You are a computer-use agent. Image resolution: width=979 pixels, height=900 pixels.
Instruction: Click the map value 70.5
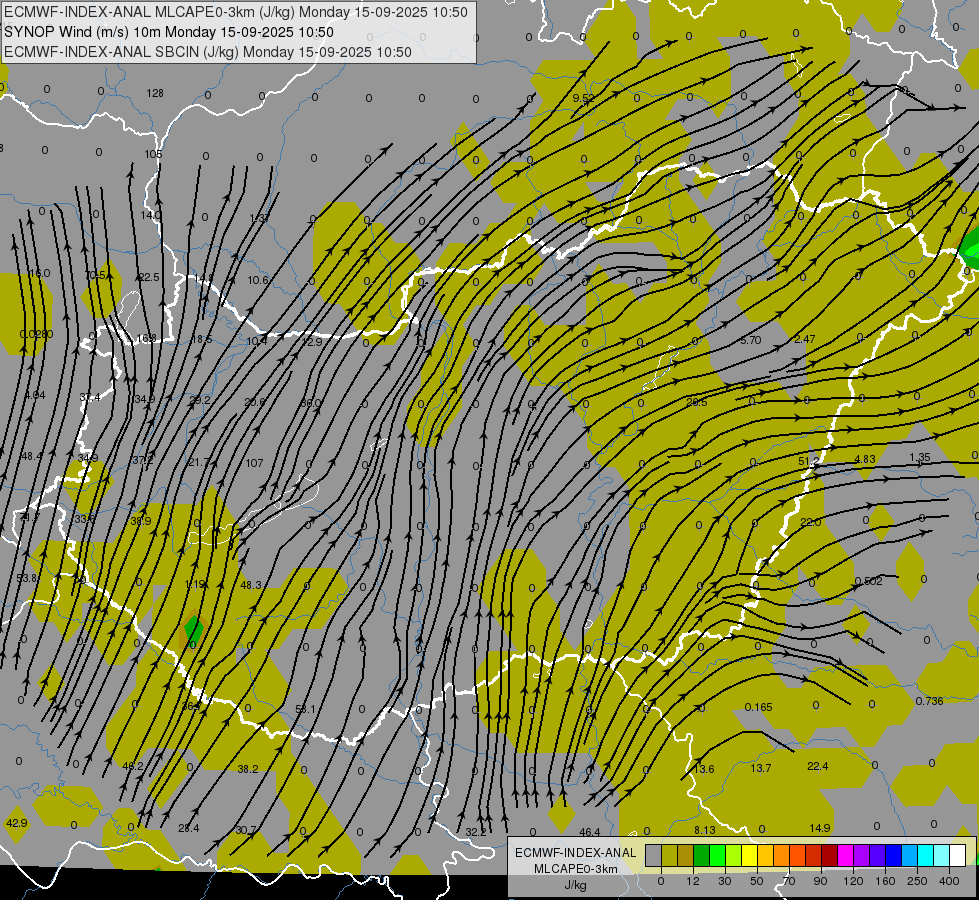(x=95, y=275)
